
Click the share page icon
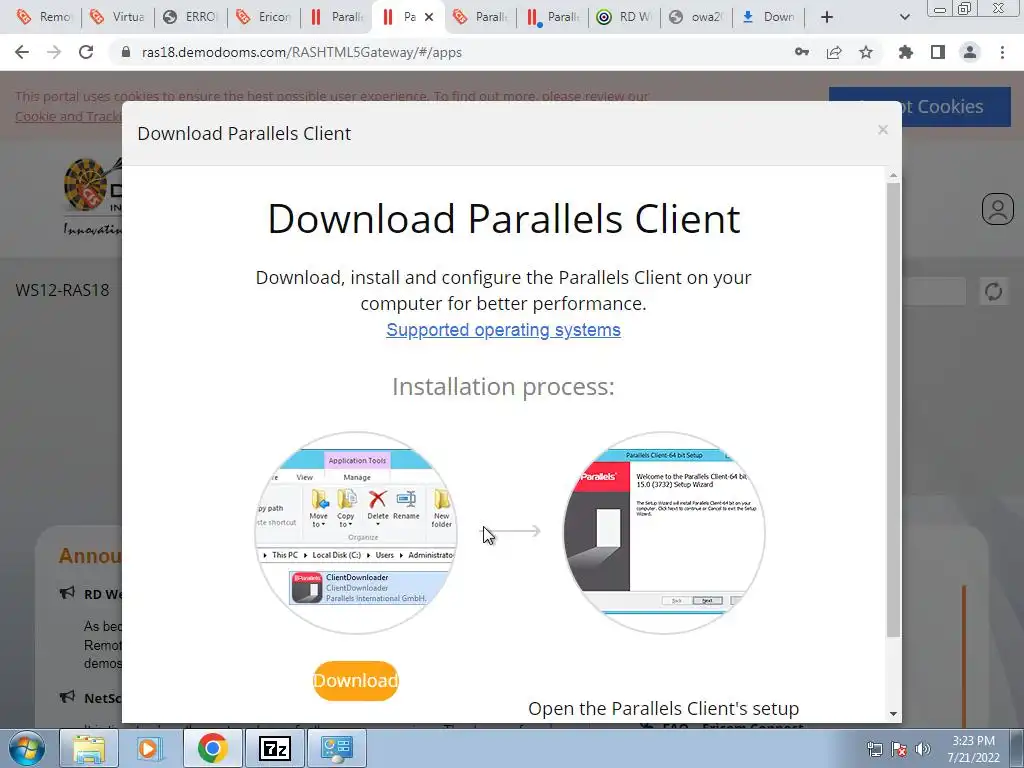(834, 52)
